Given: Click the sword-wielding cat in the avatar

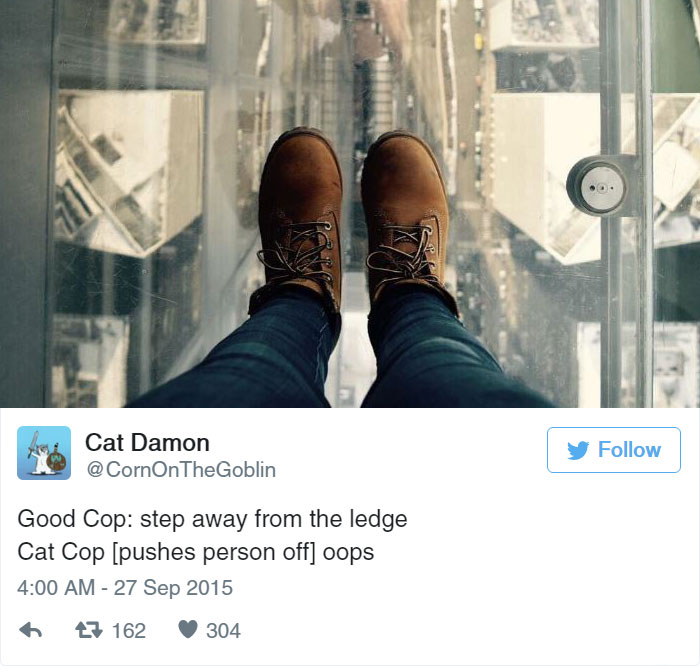Looking at the screenshot, I should pos(40,455).
